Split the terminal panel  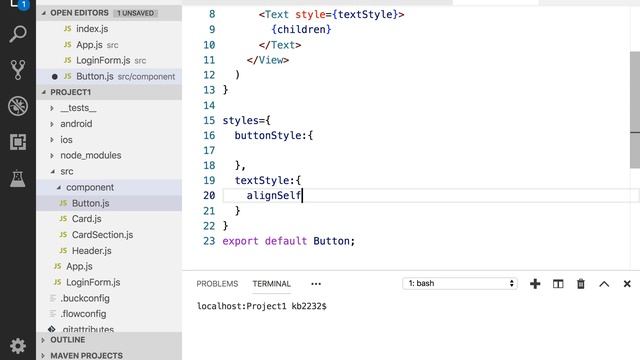point(558,284)
